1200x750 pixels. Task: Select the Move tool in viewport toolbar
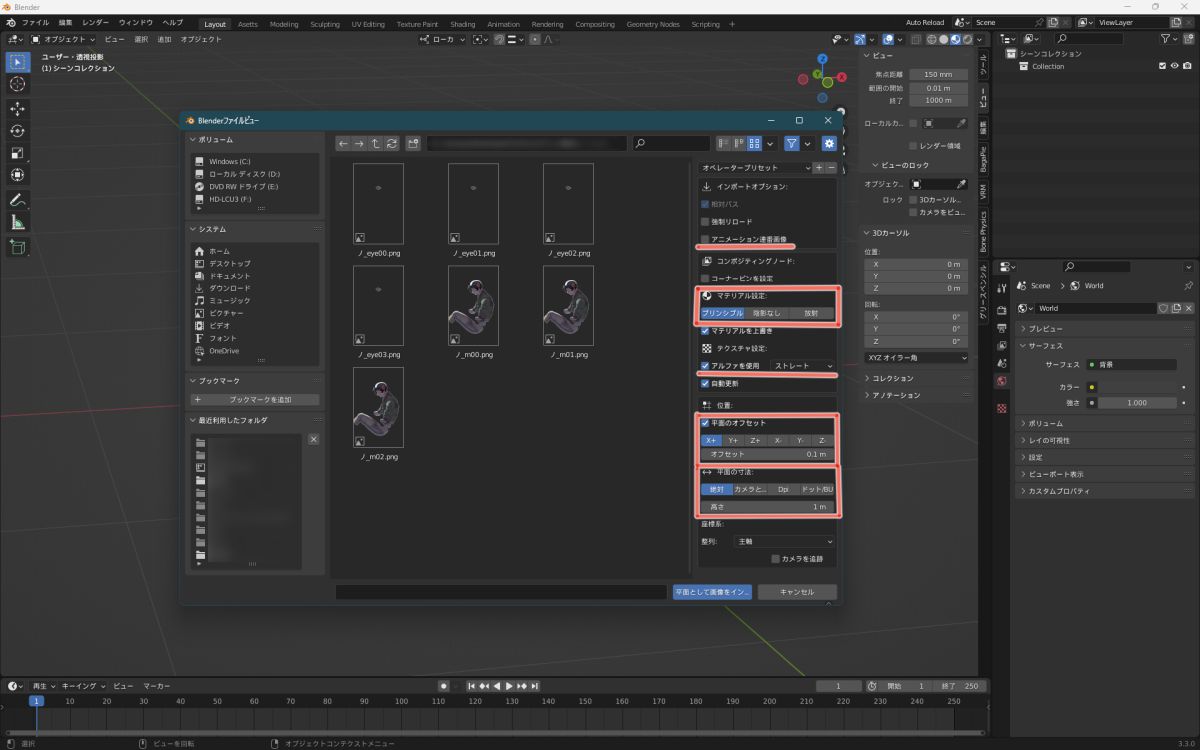pos(18,108)
